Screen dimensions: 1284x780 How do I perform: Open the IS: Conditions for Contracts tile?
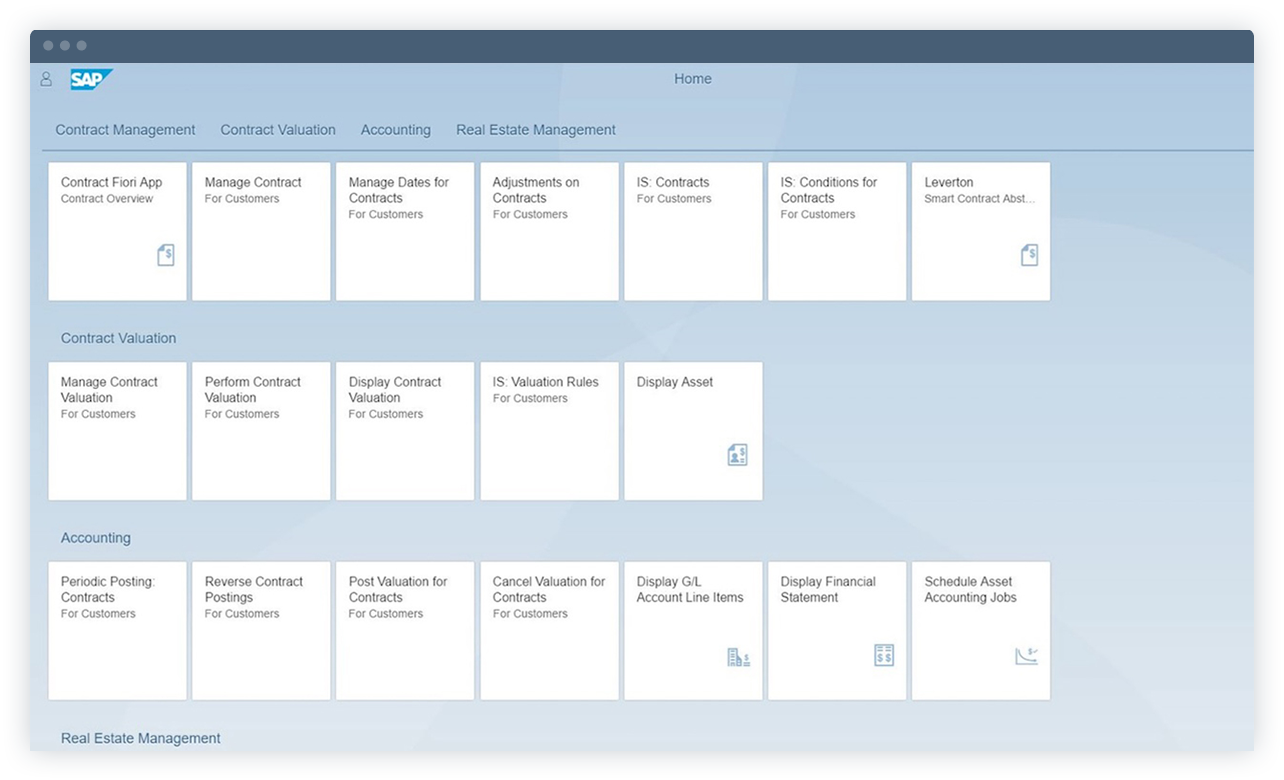click(x=836, y=230)
